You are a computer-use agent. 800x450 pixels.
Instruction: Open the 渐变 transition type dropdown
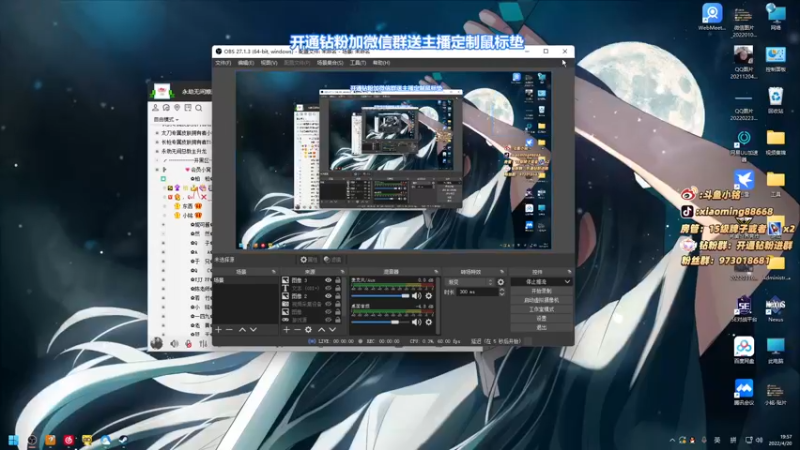pyautogui.click(x=469, y=282)
